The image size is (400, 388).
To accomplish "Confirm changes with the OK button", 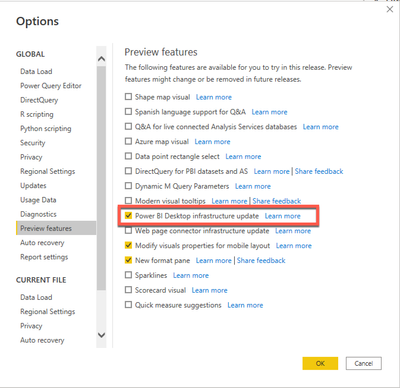I will (320, 363).
